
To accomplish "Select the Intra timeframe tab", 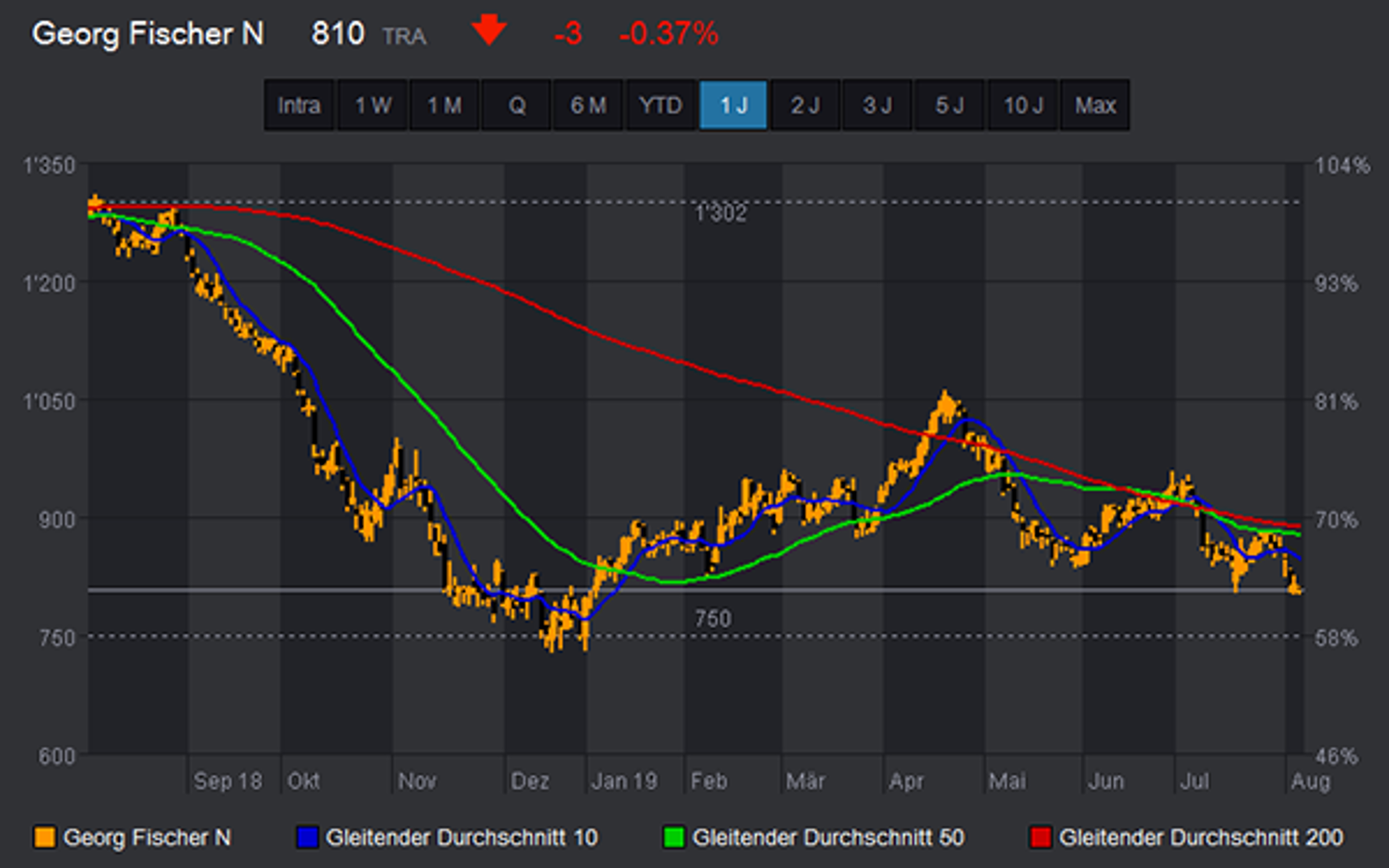I will [299, 105].
